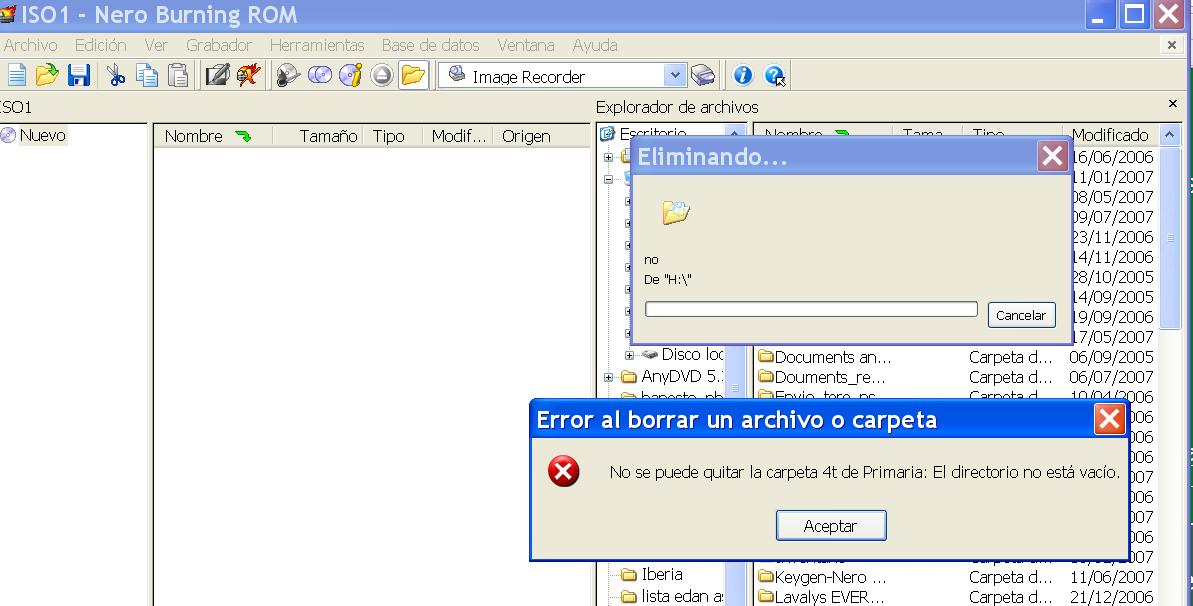Open the Edición menu
Image resolution: width=1193 pixels, height=606 pixels.
click(x=100, y=46)
